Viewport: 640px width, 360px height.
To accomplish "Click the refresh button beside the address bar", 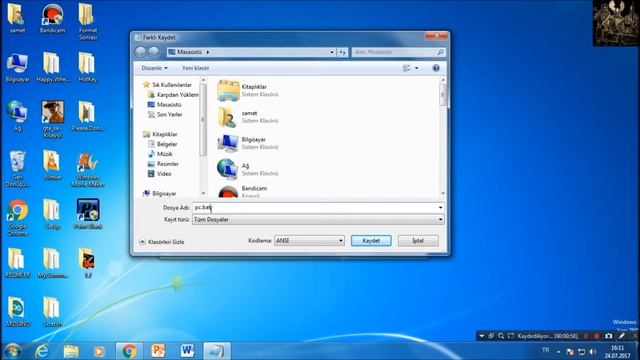I will 342,52.
